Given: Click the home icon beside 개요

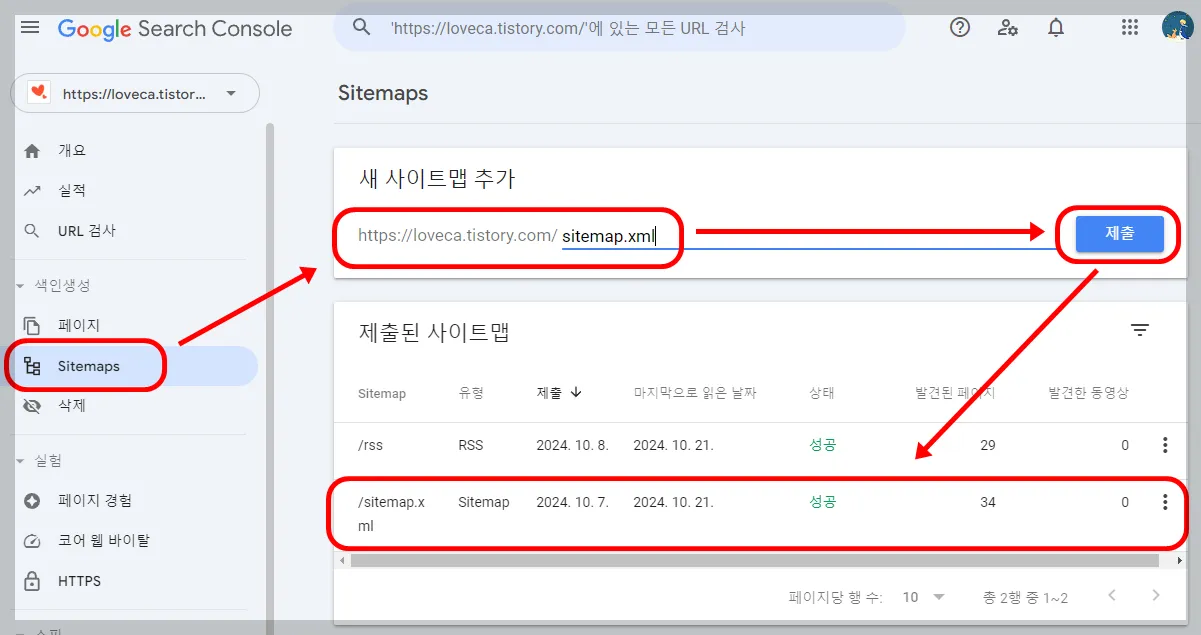Looking at the screenshot, I should 32,151.
